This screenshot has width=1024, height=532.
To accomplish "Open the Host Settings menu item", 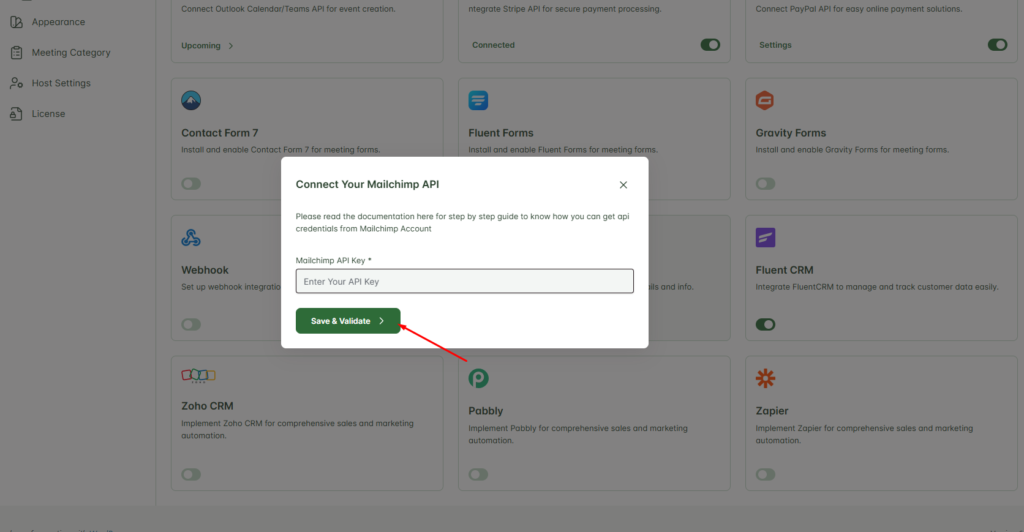I will [61, 83].
